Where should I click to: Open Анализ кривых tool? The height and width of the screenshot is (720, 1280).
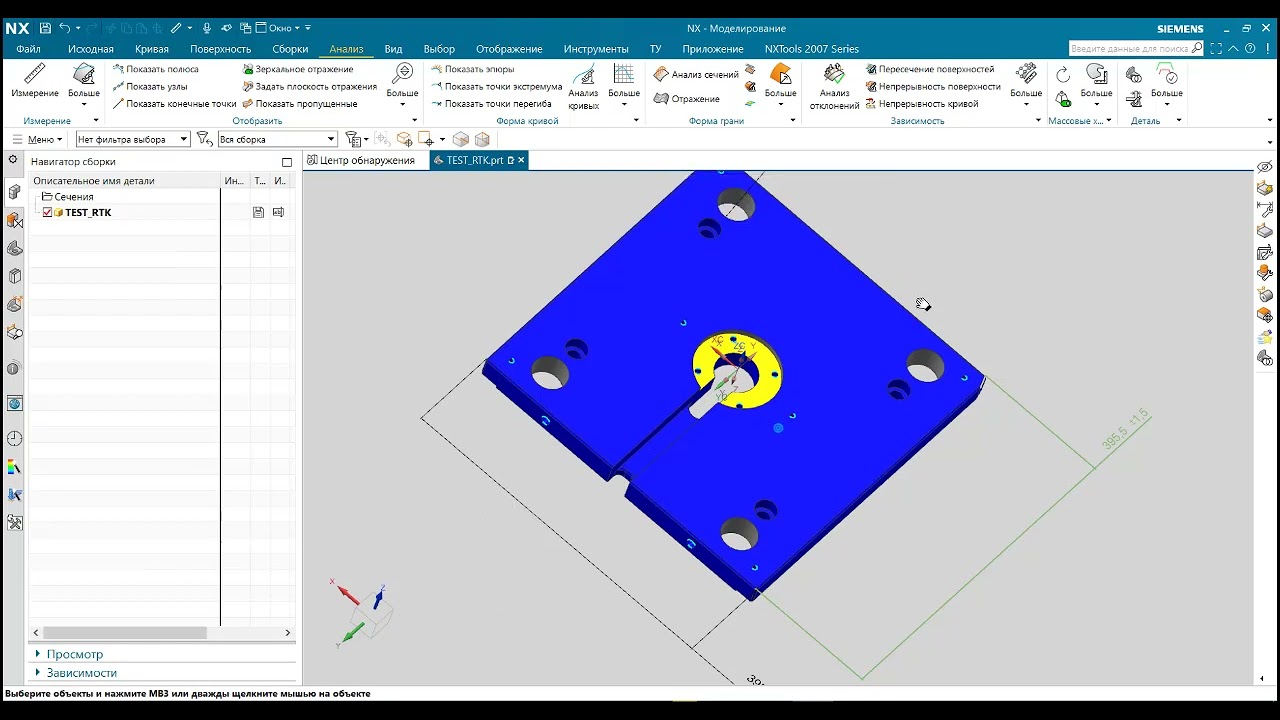pos(584,87)
